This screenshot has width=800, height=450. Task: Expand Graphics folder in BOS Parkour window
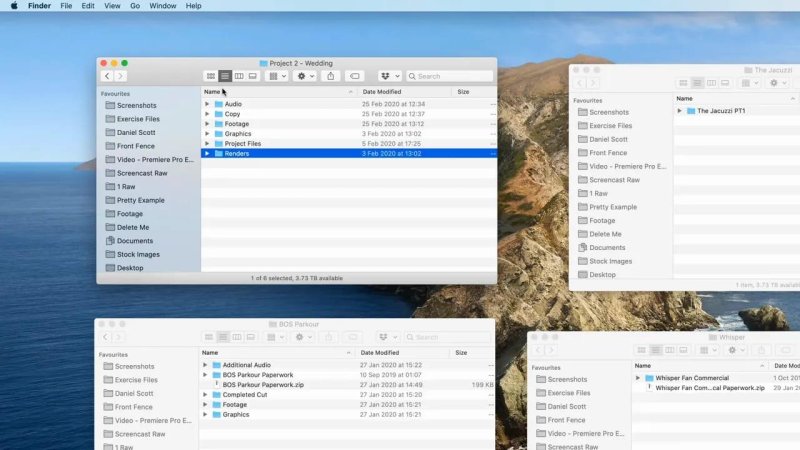click(x=205, y=415)
